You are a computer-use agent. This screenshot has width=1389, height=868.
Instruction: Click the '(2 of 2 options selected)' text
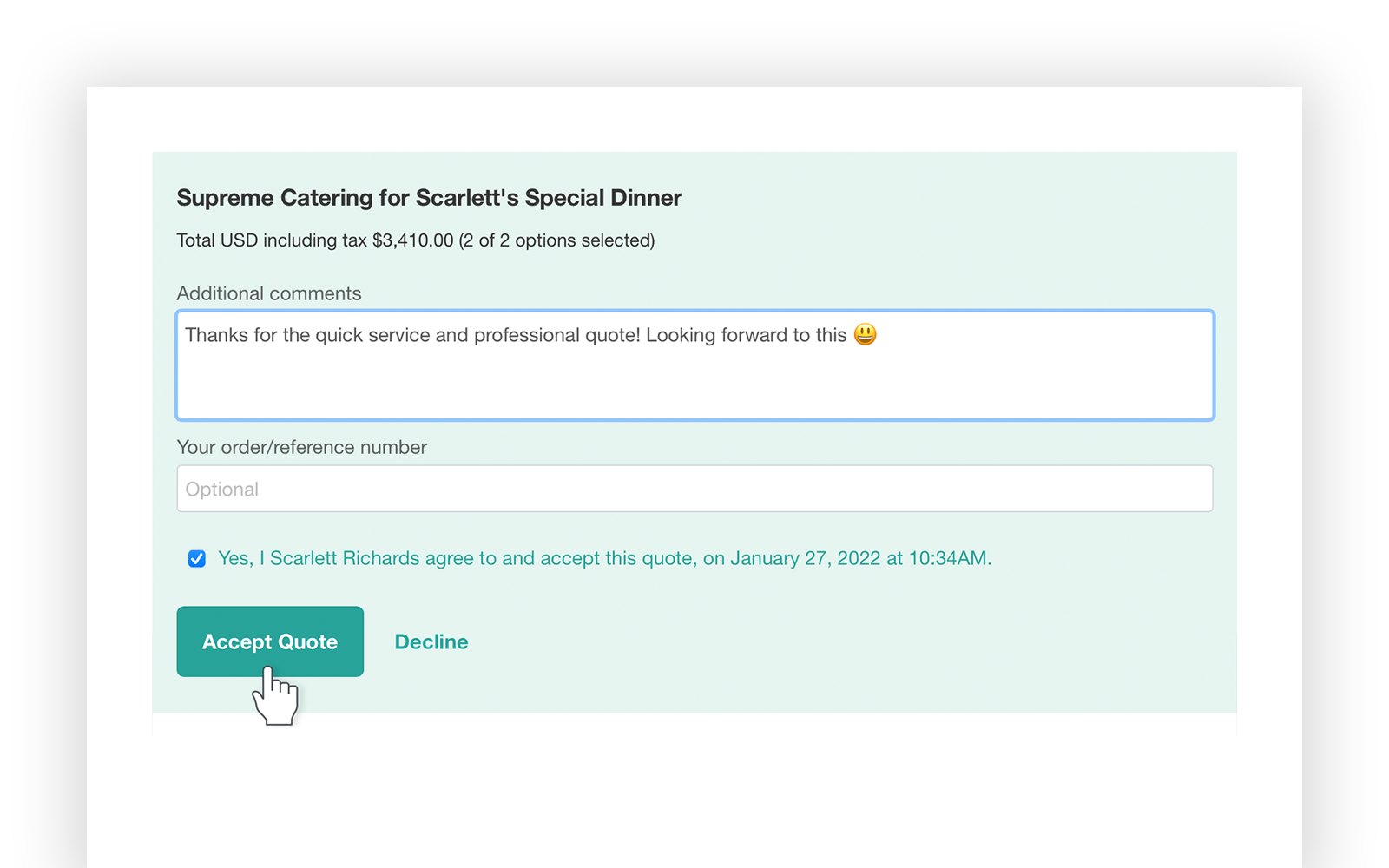point(556,240)
